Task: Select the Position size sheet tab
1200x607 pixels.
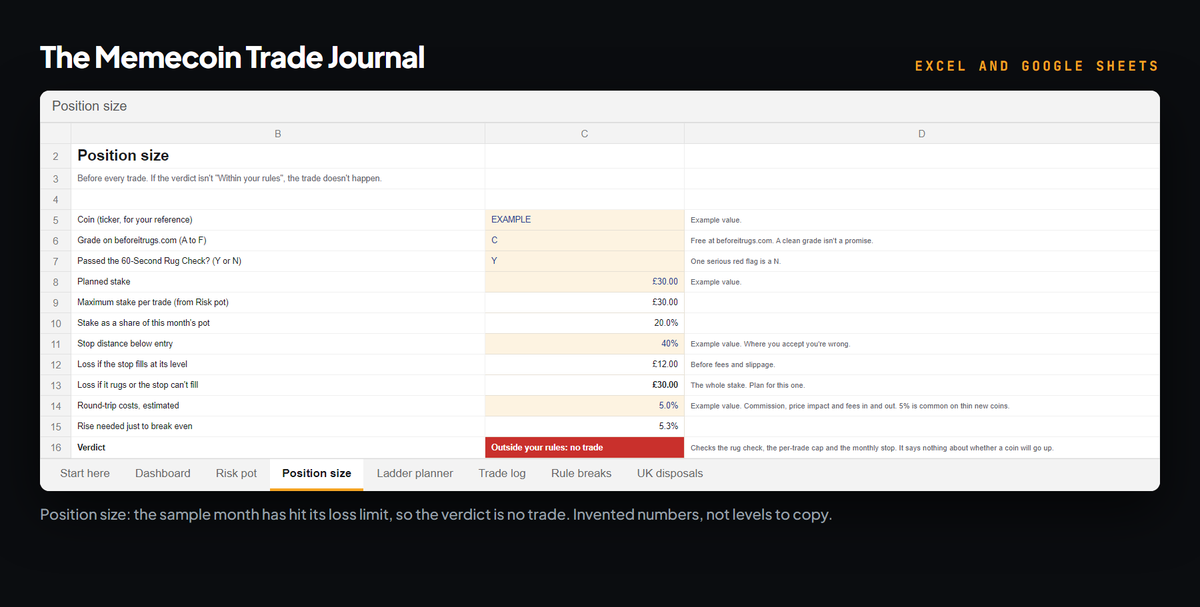Action: tap(317, 473)
